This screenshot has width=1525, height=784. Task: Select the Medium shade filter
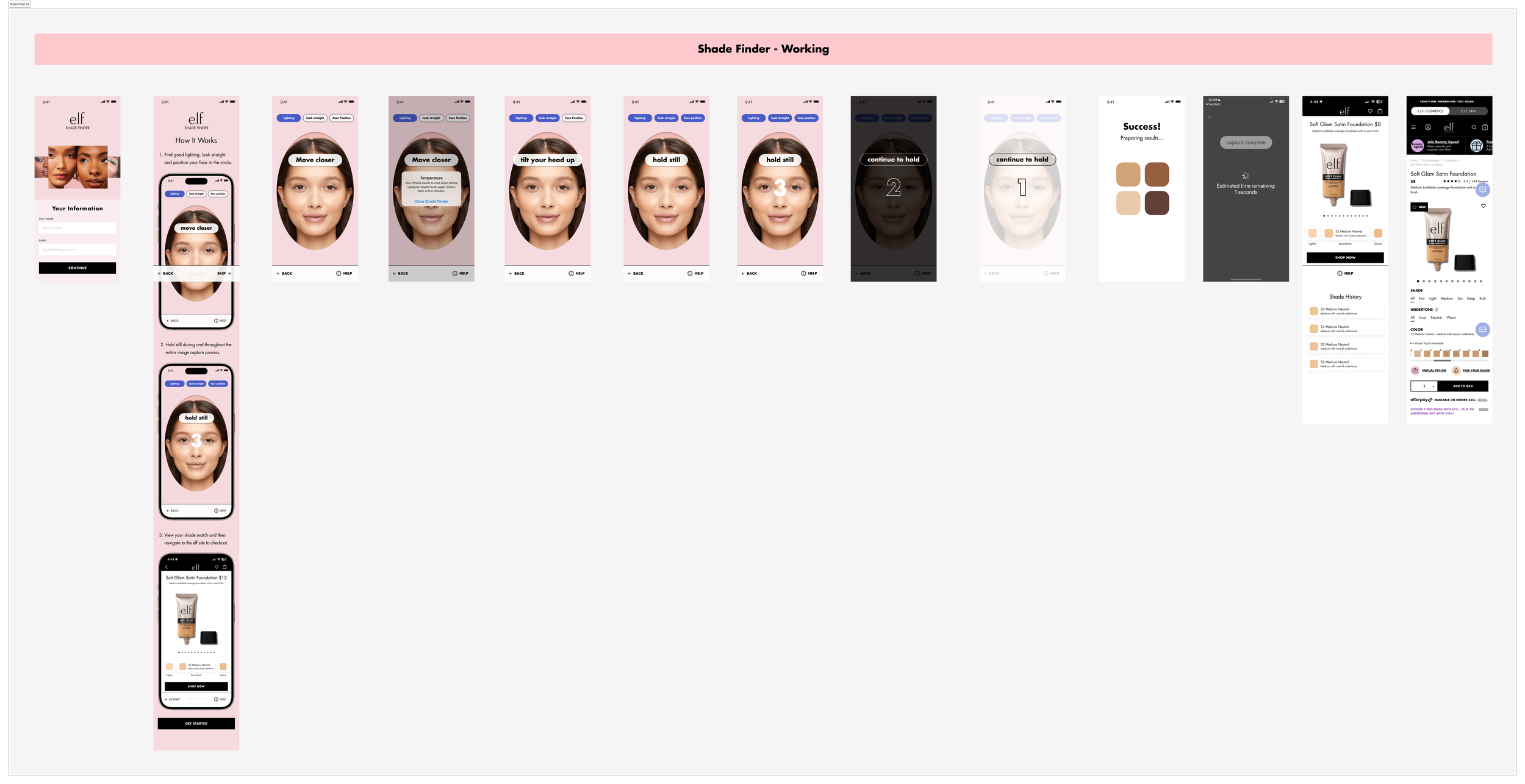click(1446, 299)
